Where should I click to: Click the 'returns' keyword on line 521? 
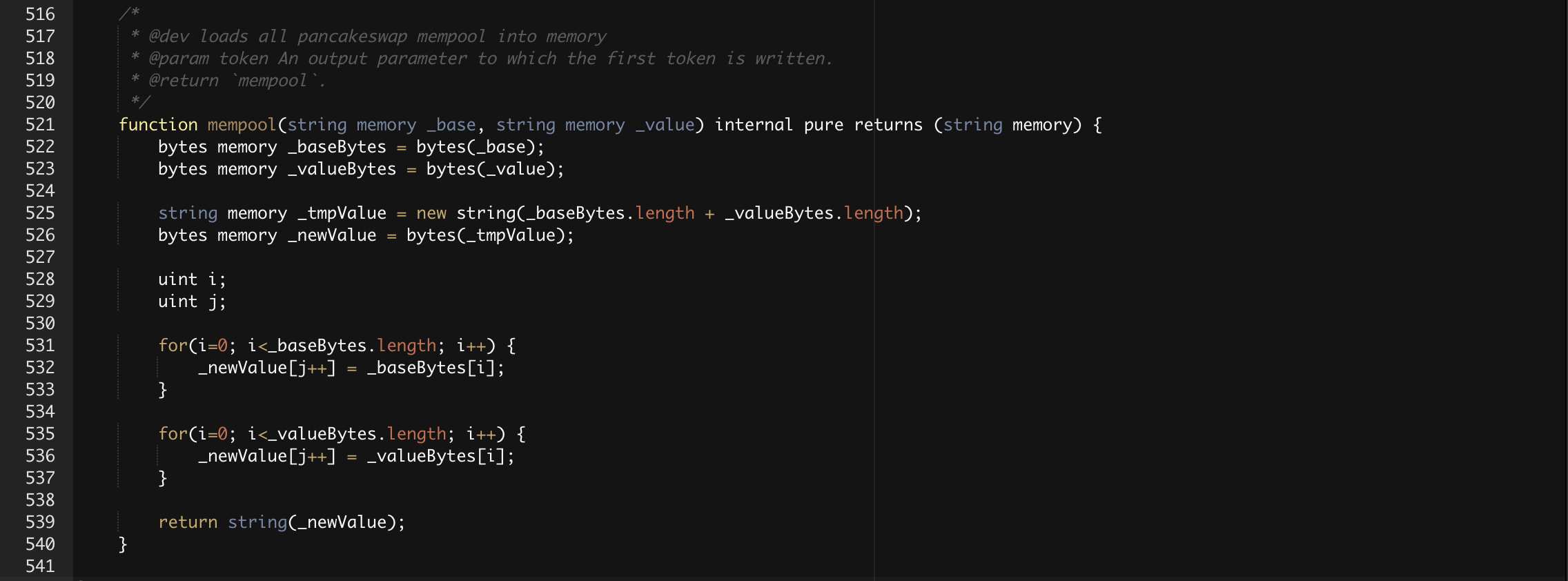coord(888,125)
